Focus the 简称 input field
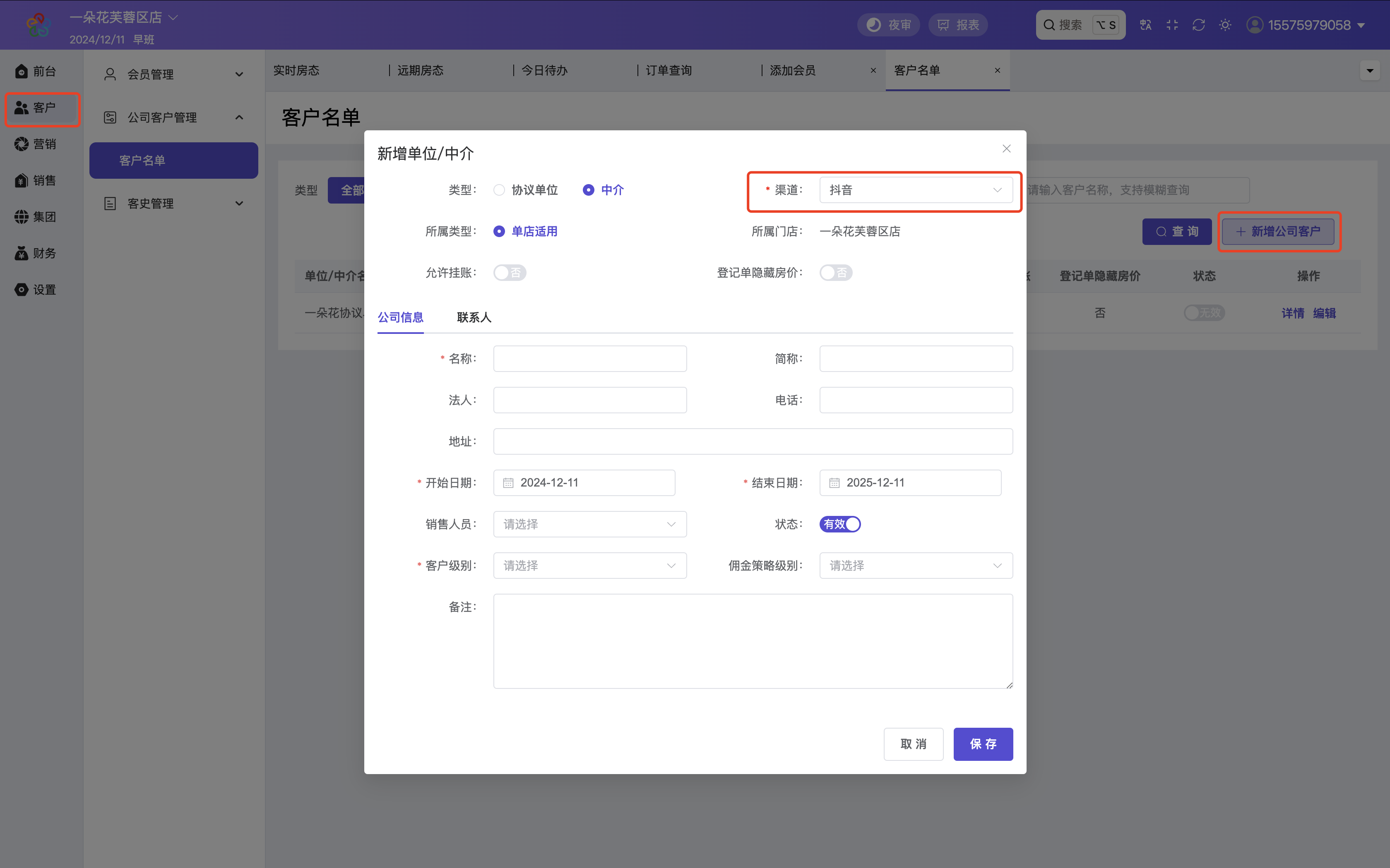Screen dimensions: 1390x868 [916, 359]
